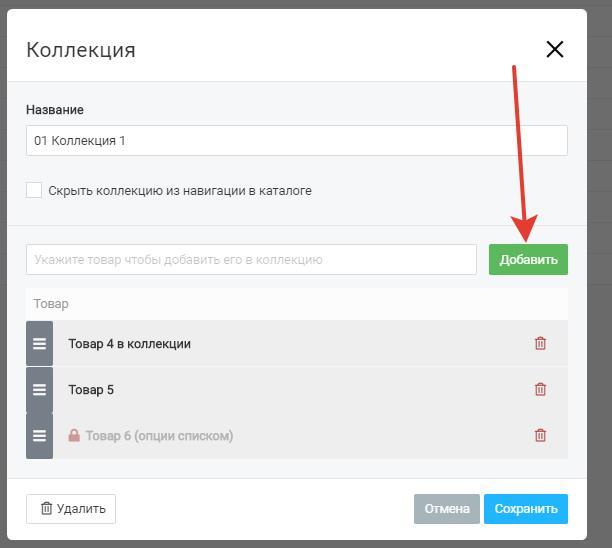
Task: Click the trash icon for Товар 4 в коллекции
Action: pos(540,343)
